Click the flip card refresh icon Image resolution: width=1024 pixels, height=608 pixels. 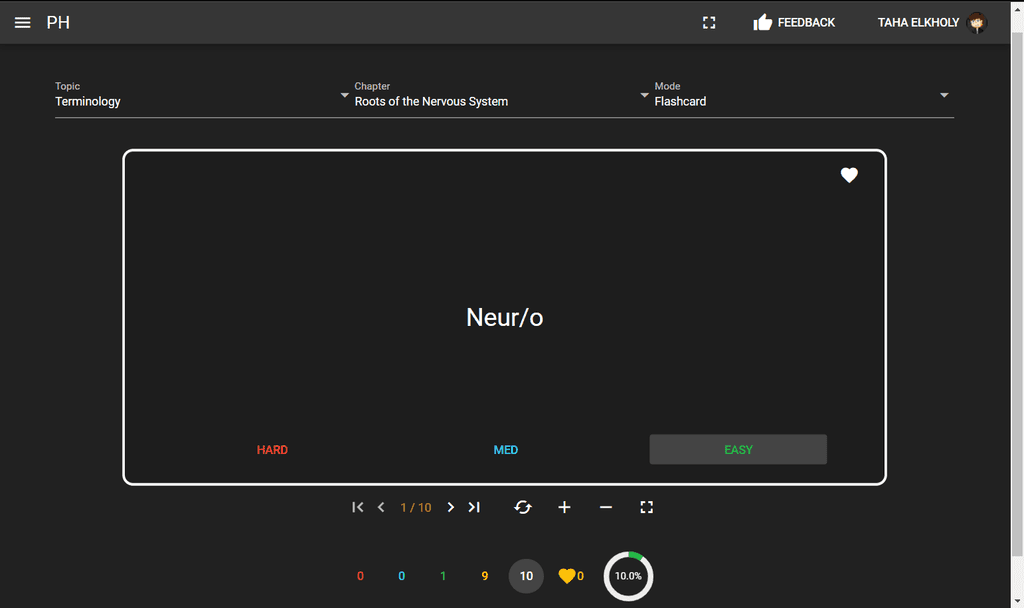523,507
